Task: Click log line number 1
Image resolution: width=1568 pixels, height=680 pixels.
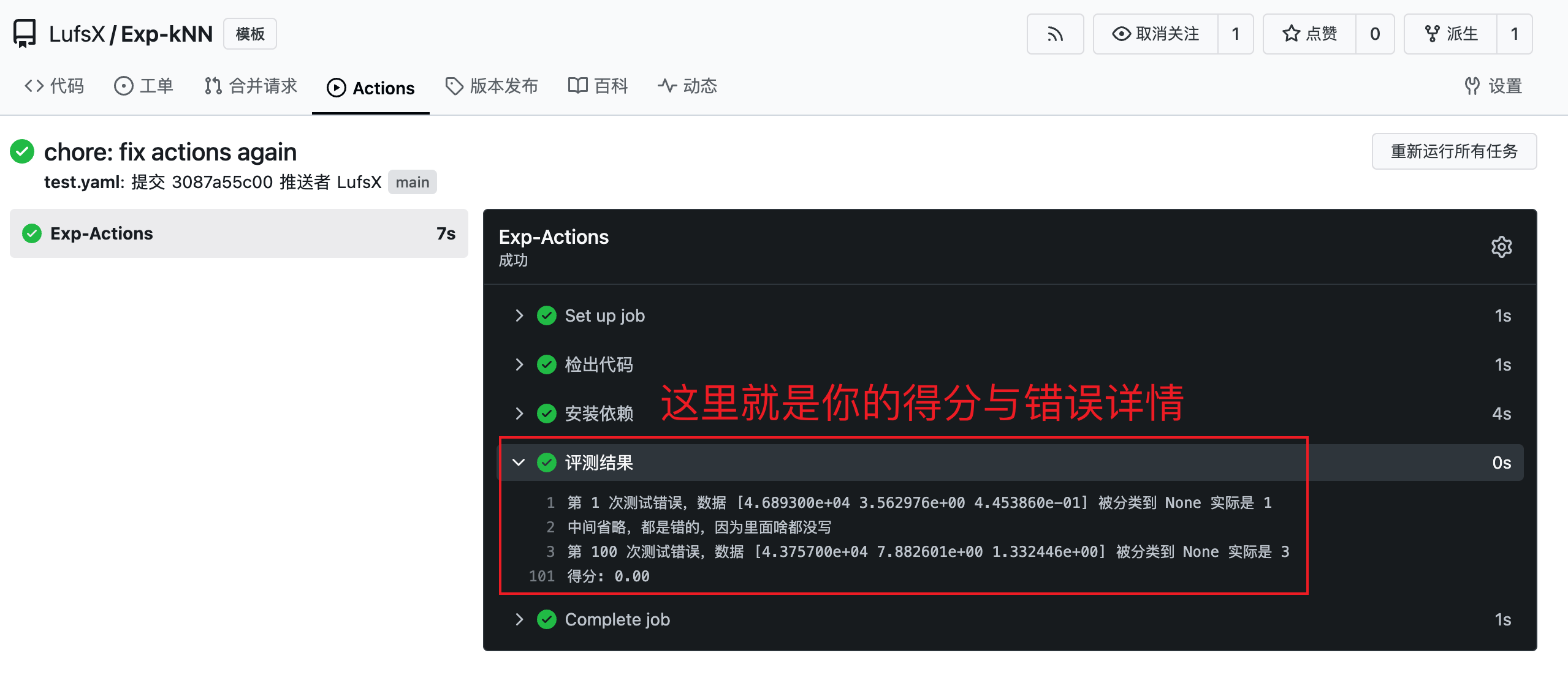Action: [x=550, y=503]
